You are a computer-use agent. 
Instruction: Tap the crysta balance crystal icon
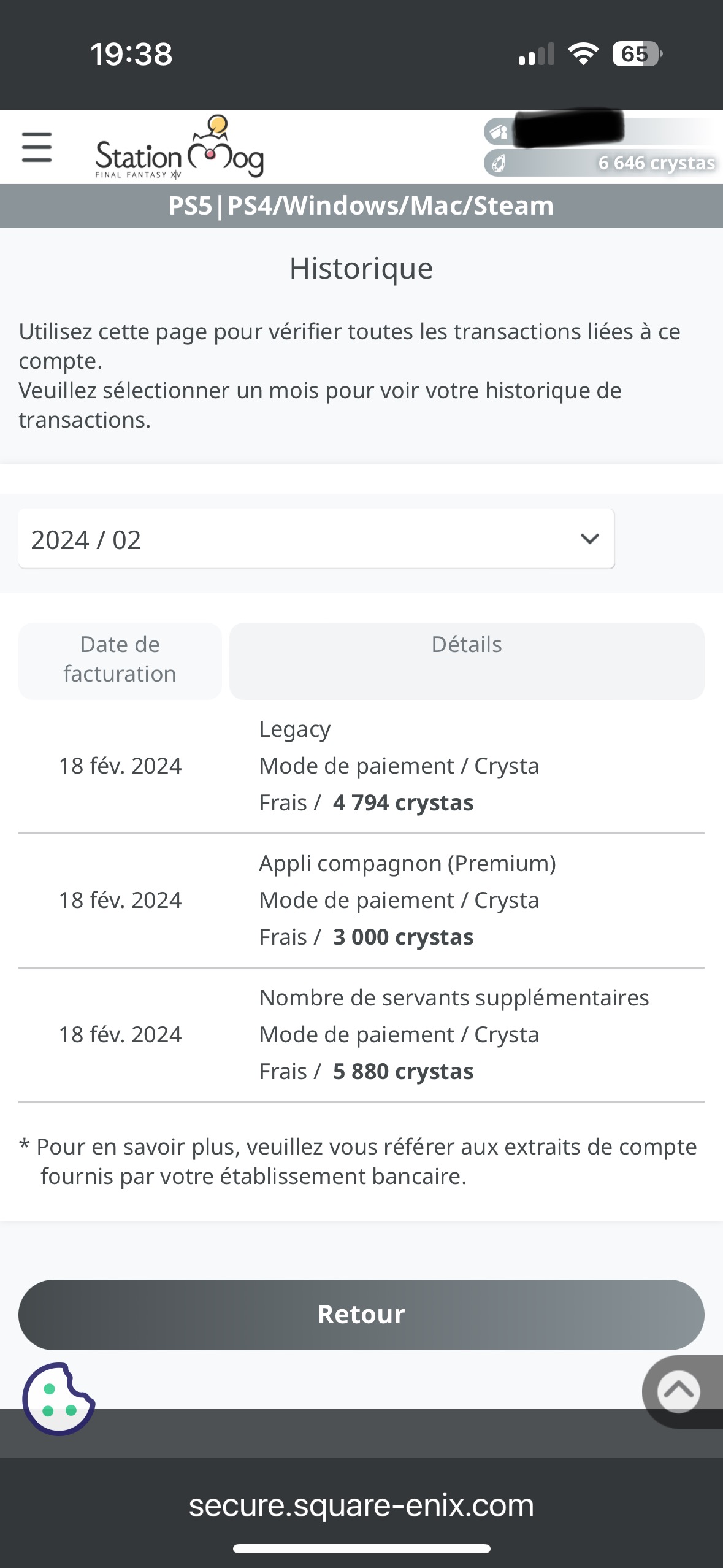499,164
